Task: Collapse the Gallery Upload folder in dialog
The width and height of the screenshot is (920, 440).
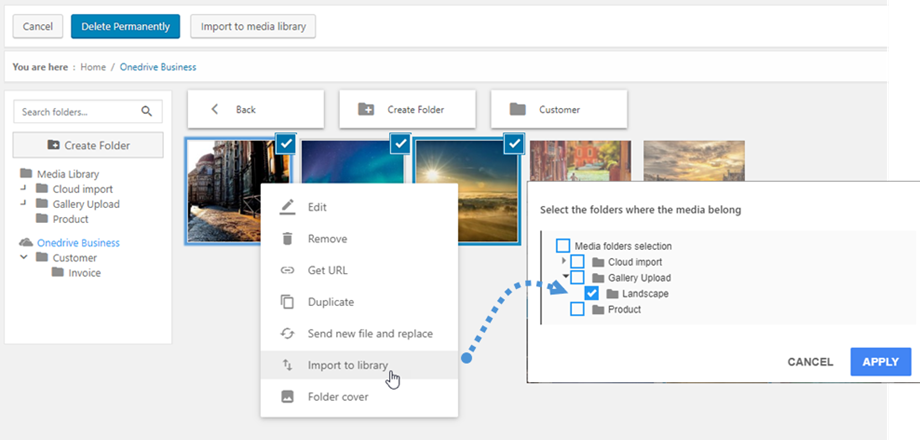Action: 563,278
